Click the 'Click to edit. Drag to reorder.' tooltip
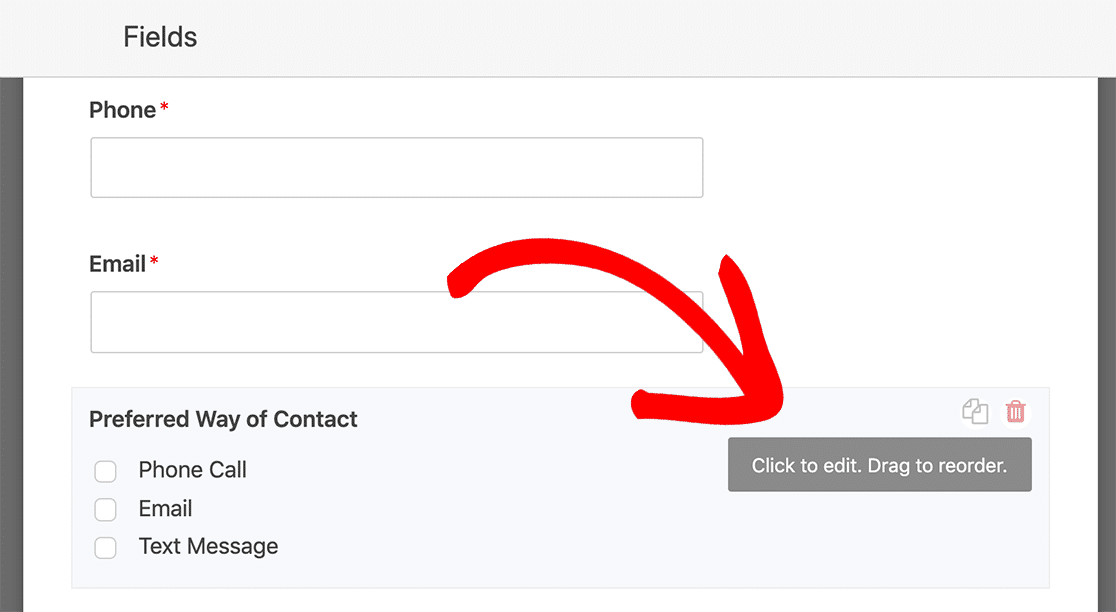The image size is (1116, 612). pos(880,465)
